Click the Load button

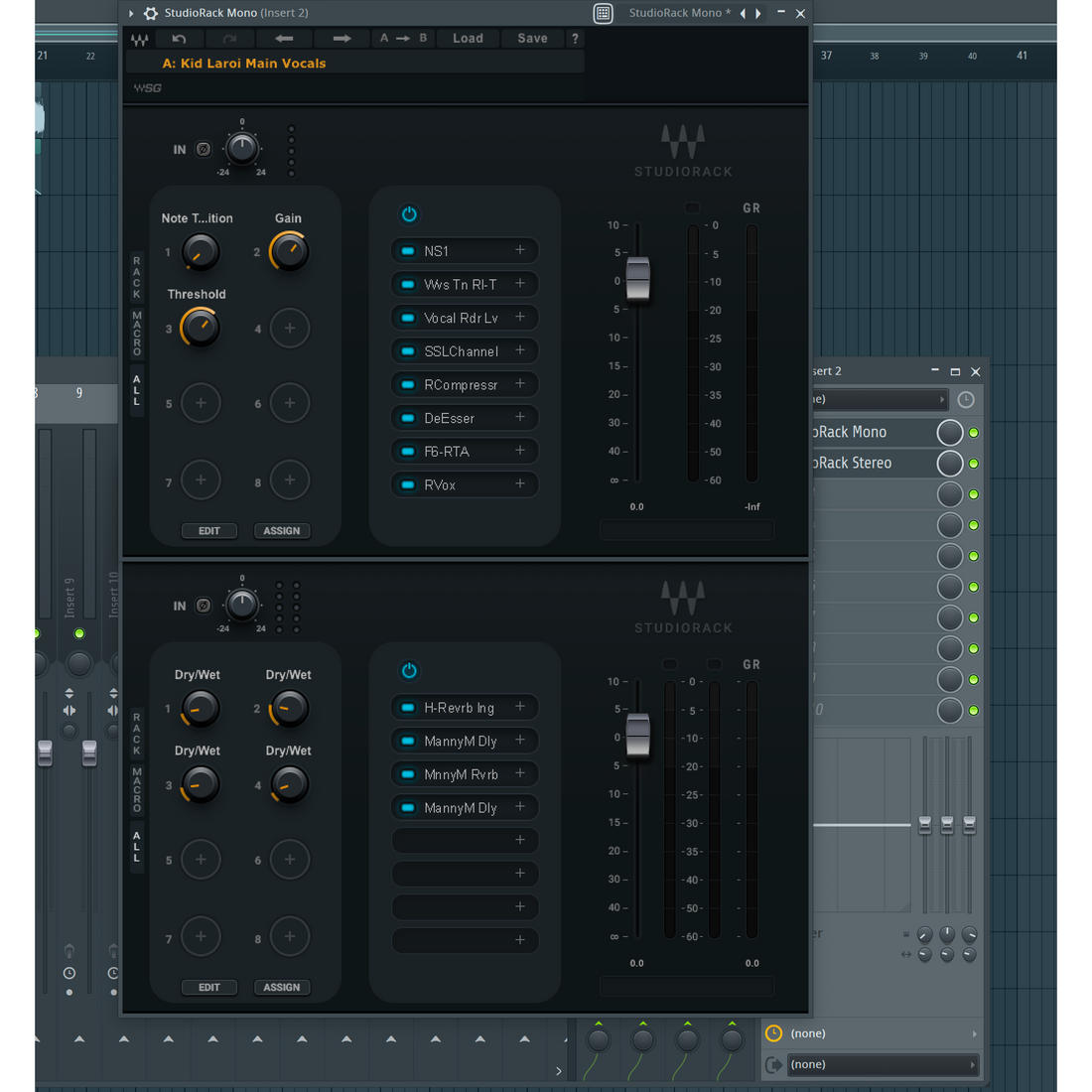(468, 39)
